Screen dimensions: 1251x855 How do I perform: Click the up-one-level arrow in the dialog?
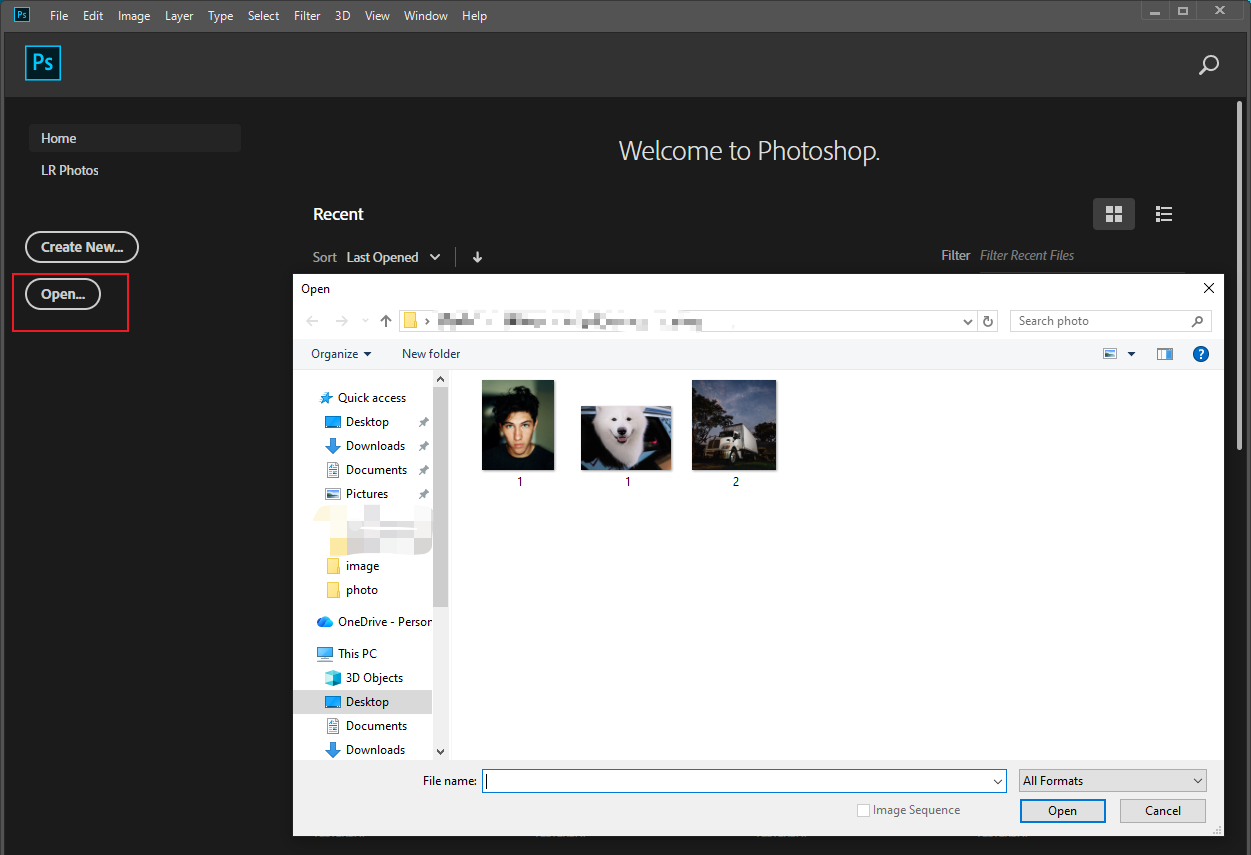click(386, 320)
